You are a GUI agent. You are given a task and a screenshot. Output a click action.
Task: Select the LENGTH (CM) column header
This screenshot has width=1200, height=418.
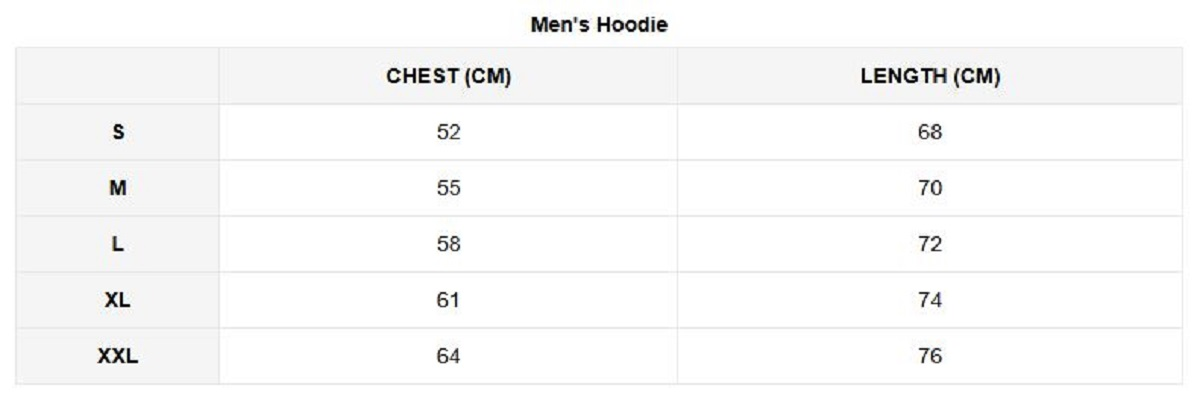coord(930,77)
